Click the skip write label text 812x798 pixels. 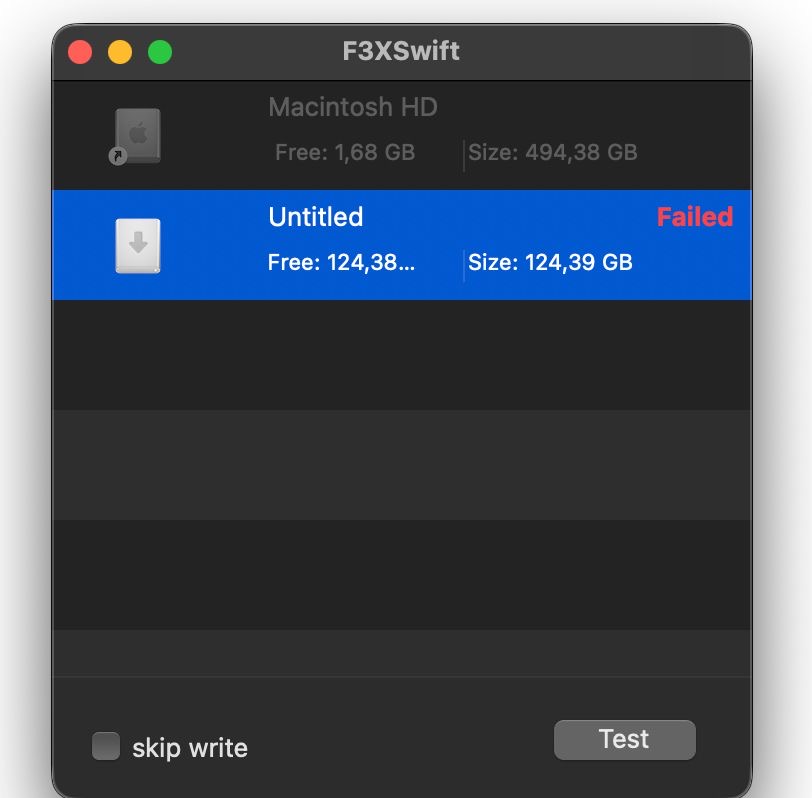click(189, 748)
